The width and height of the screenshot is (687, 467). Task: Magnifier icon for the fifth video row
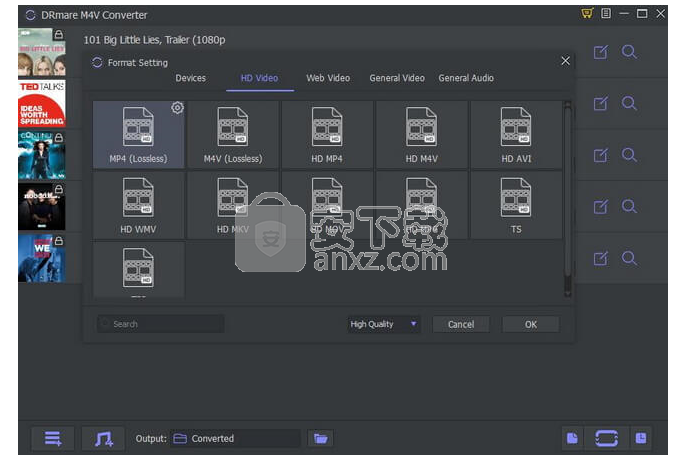point(629,258)
